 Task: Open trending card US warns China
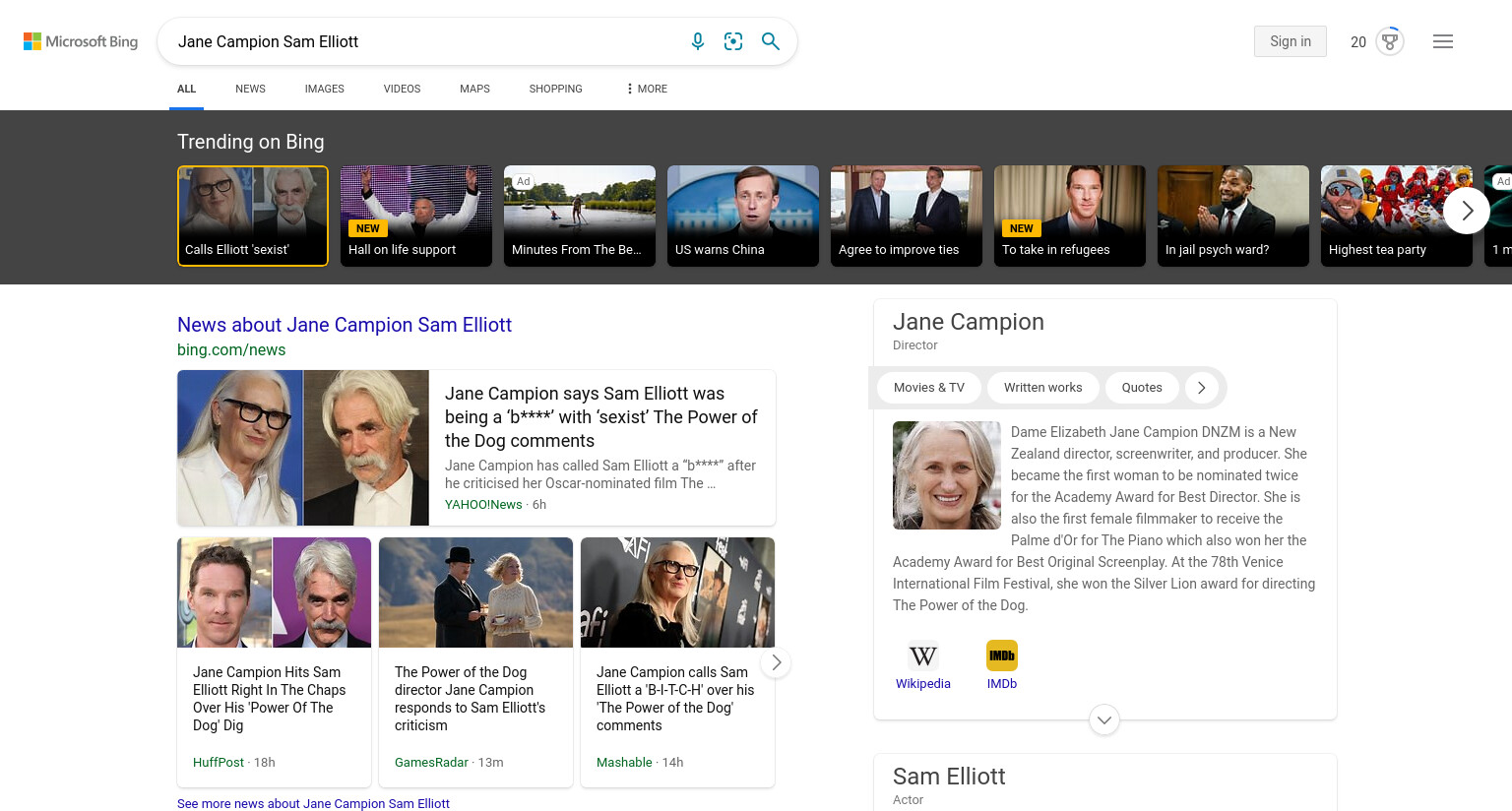pyautogui.click(x=743, y=216)
